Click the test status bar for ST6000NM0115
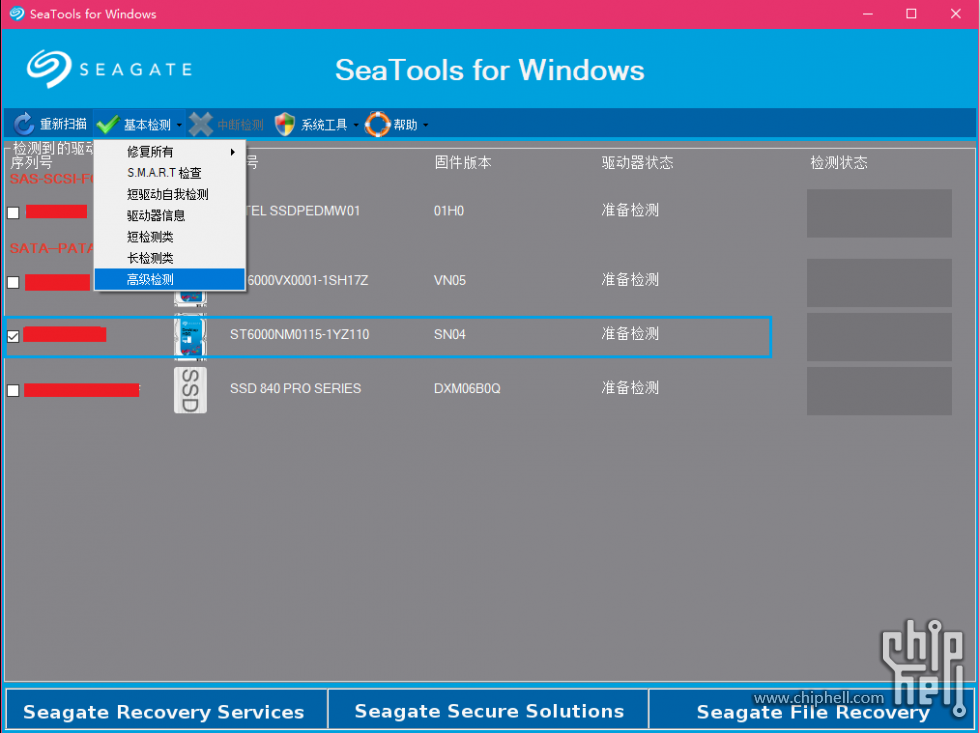 (879, 337)
